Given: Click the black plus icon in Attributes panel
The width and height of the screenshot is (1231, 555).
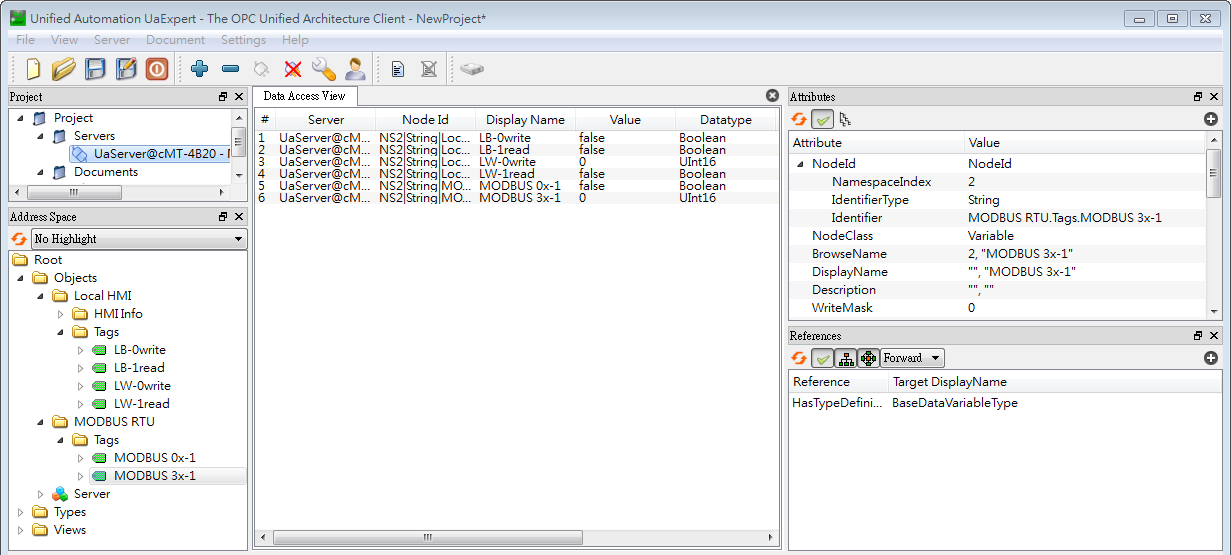Looking at the screenshot, I should pyautogui.click(x=1211, y=119).
